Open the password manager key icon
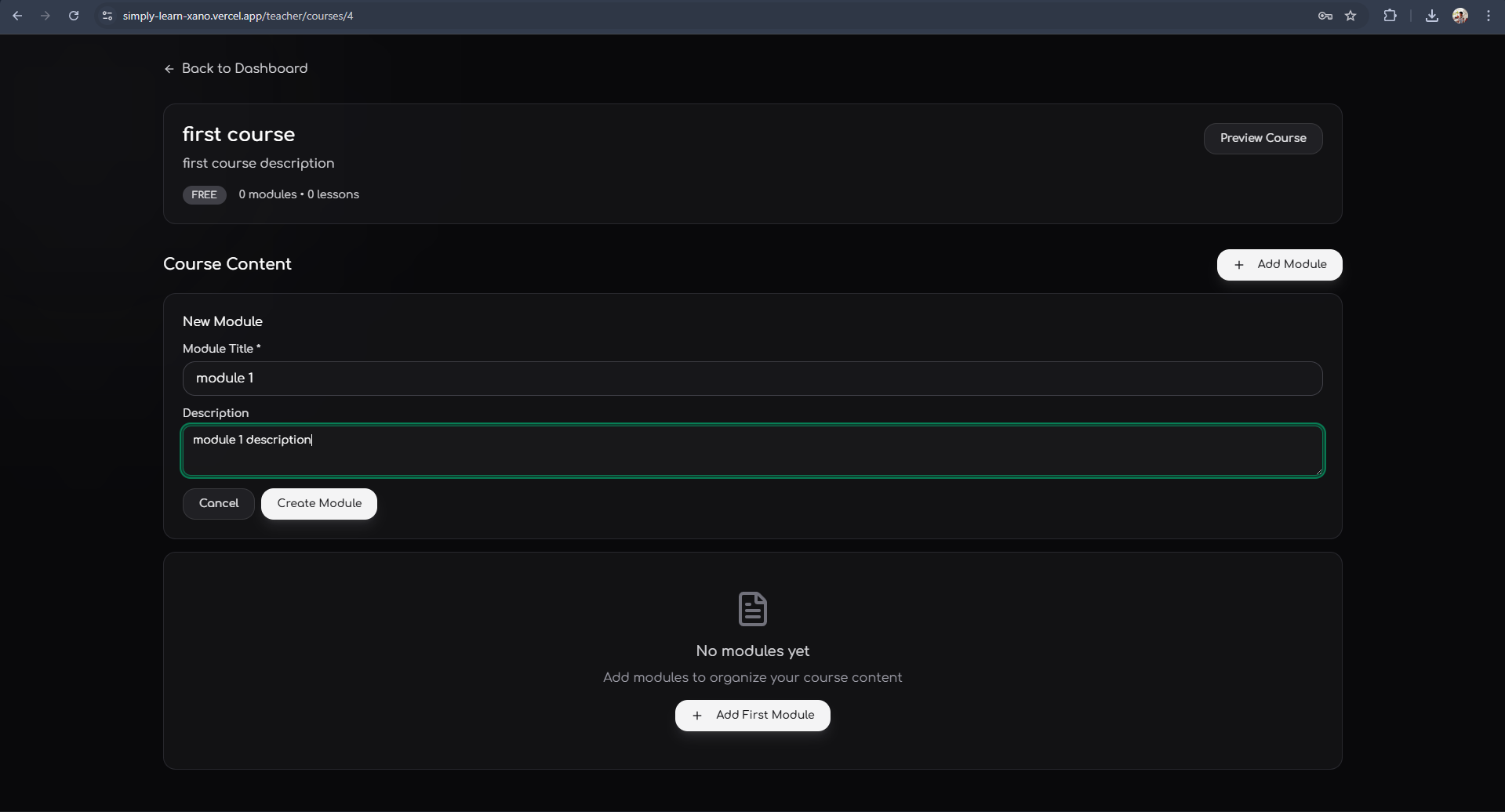The image size is (1505, 812). (1325, 16)
